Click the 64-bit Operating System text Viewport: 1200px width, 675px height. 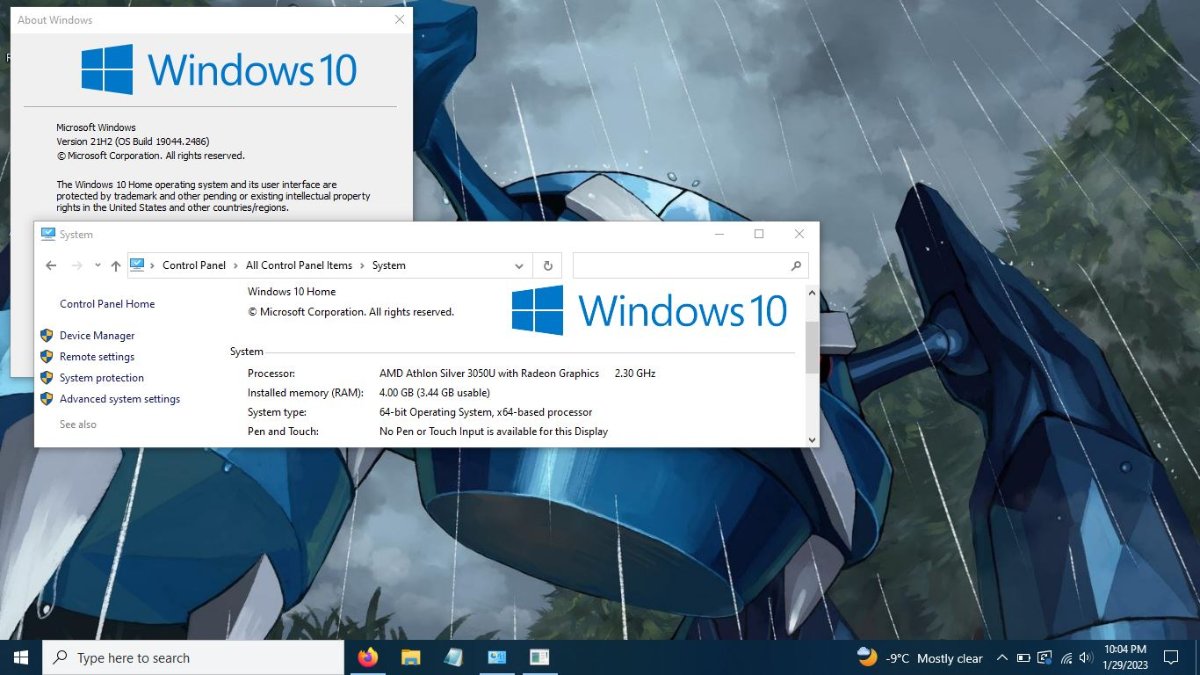point(486,412)
